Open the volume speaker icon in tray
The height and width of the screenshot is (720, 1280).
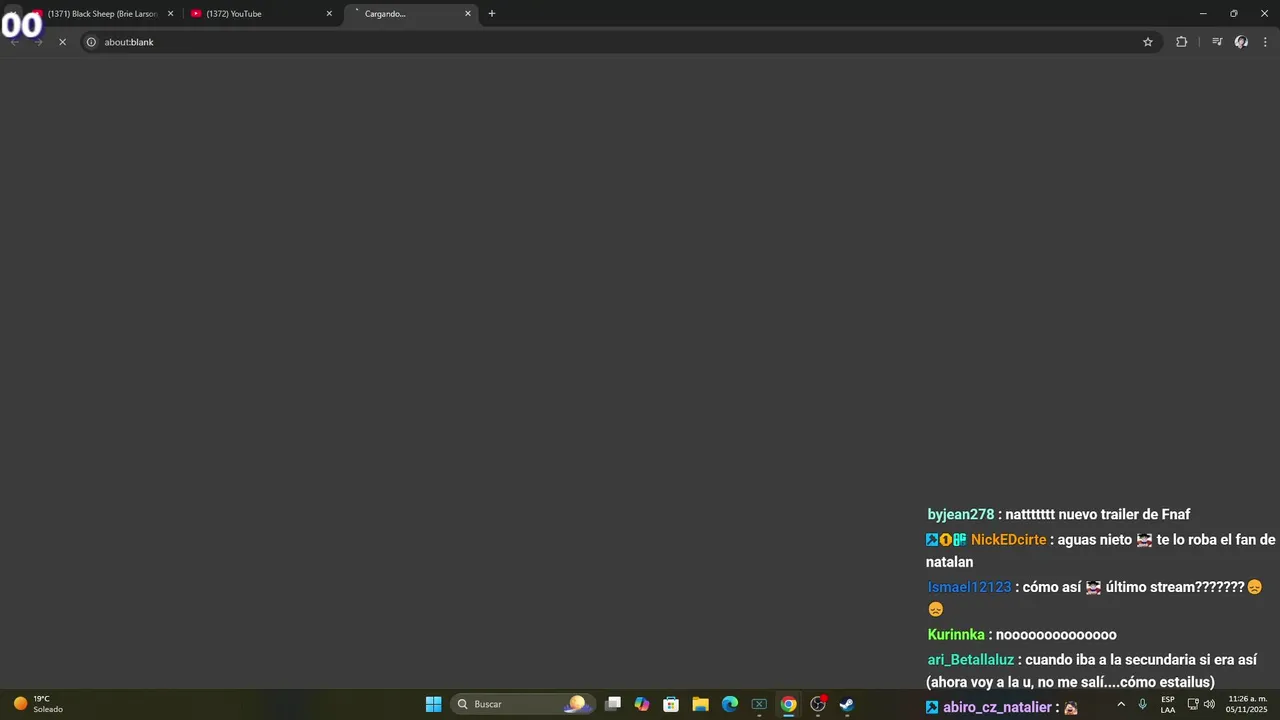1209,704
